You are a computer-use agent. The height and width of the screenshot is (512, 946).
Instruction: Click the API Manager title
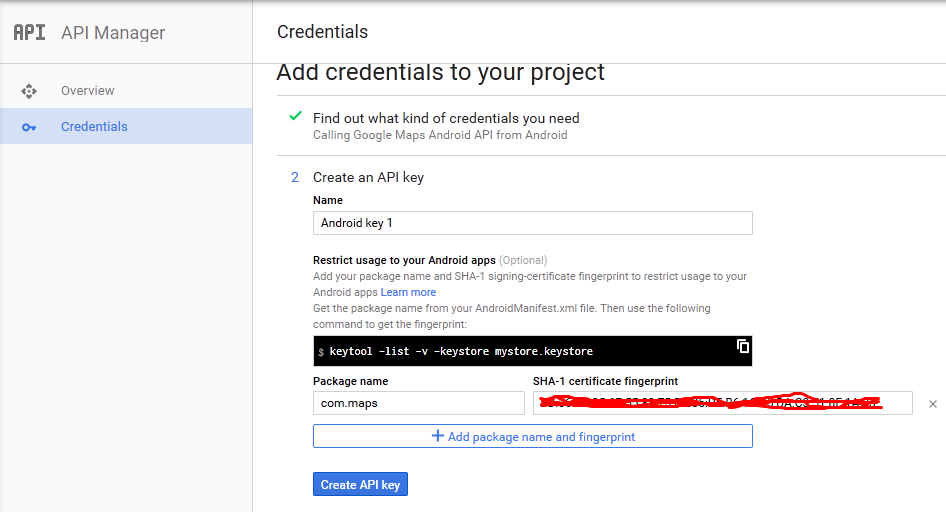tap(113, 33)
